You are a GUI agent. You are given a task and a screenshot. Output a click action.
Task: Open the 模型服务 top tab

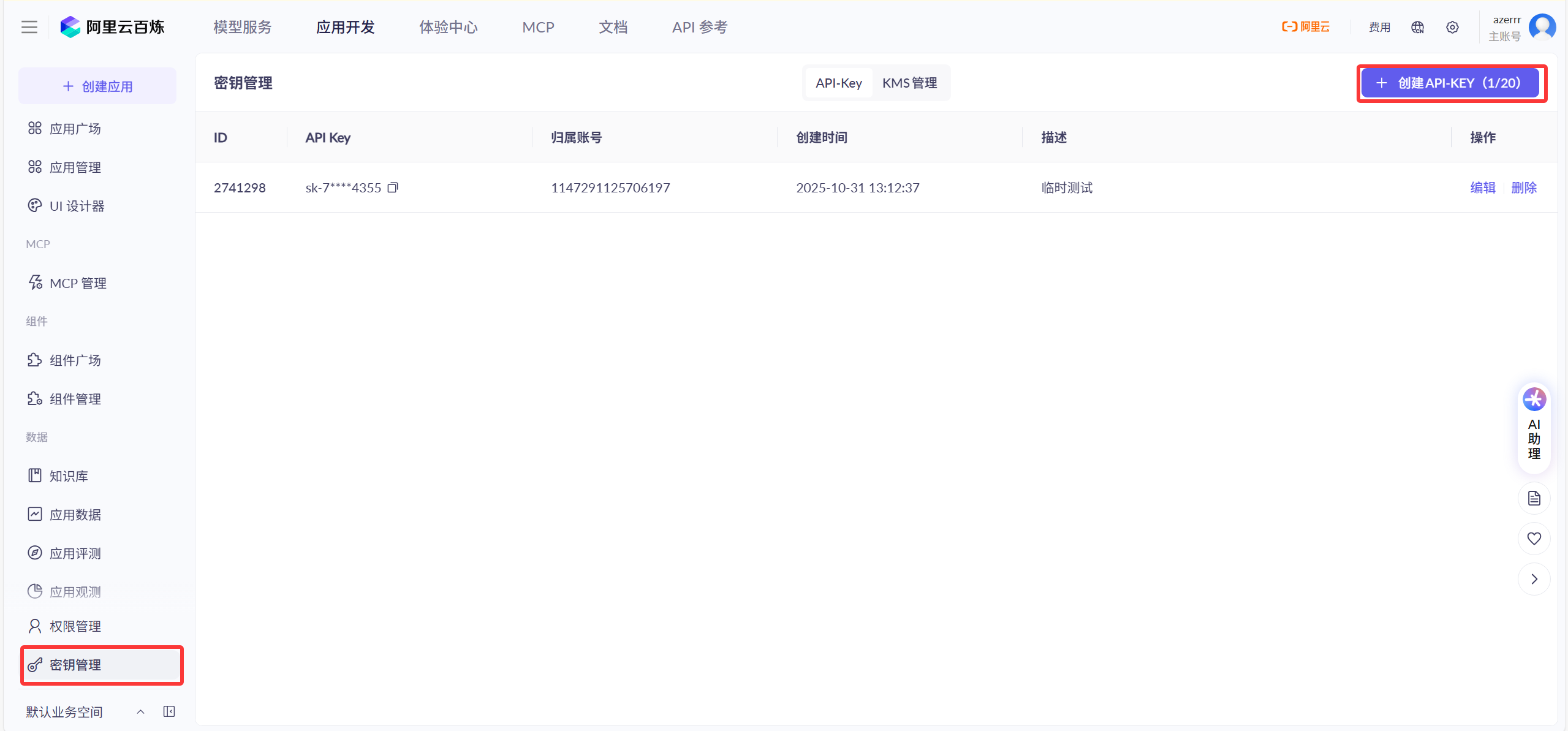(x=243, y=27)
